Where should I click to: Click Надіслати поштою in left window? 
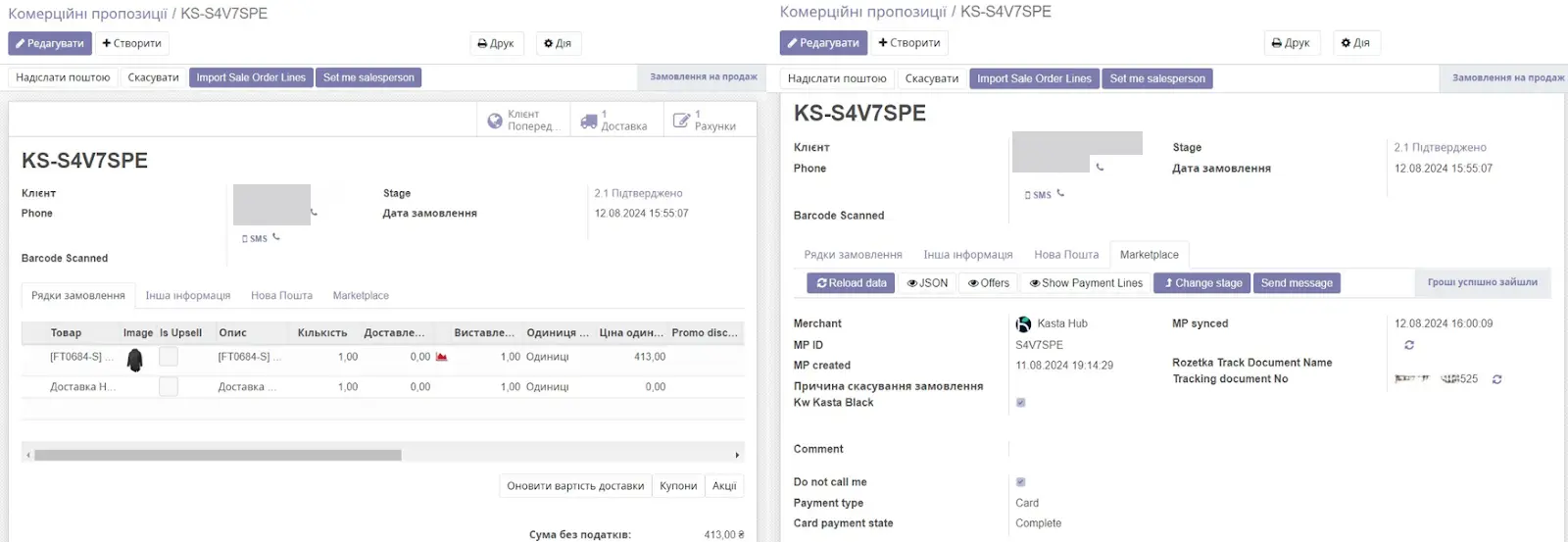[63, 77]
